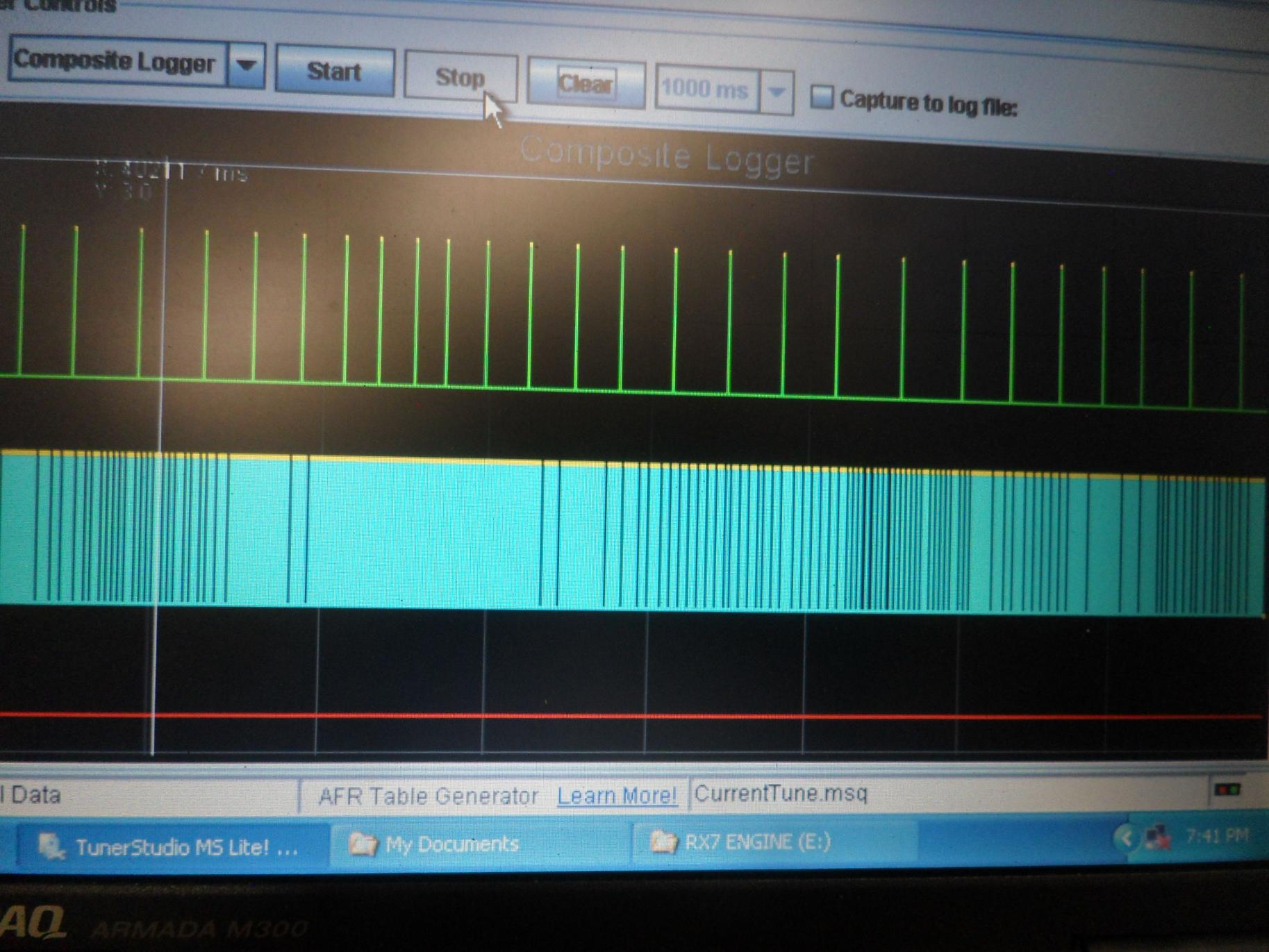
Task: Click the CurrentTune.msq status field
Action: [781, 793]
